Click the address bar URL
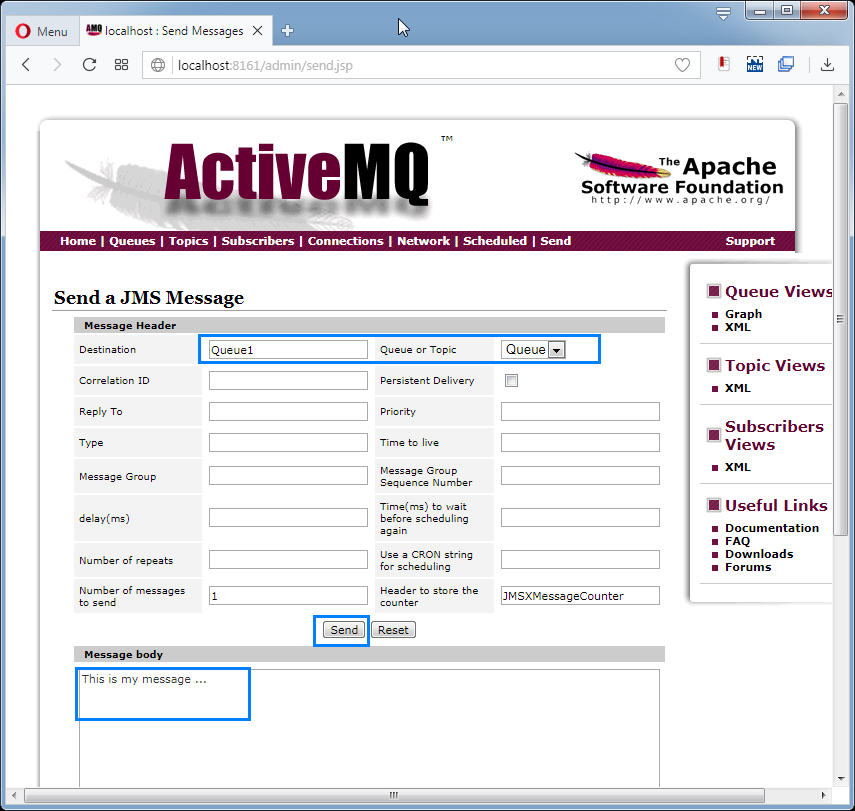The width and height of the screenshot is (855, 811). tap(265, 65)
